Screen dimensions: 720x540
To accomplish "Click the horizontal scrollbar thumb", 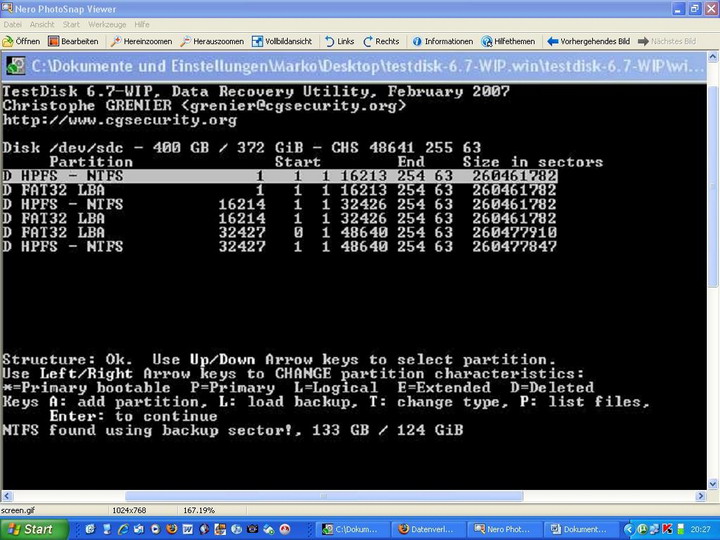I will (x=324, y=496).
